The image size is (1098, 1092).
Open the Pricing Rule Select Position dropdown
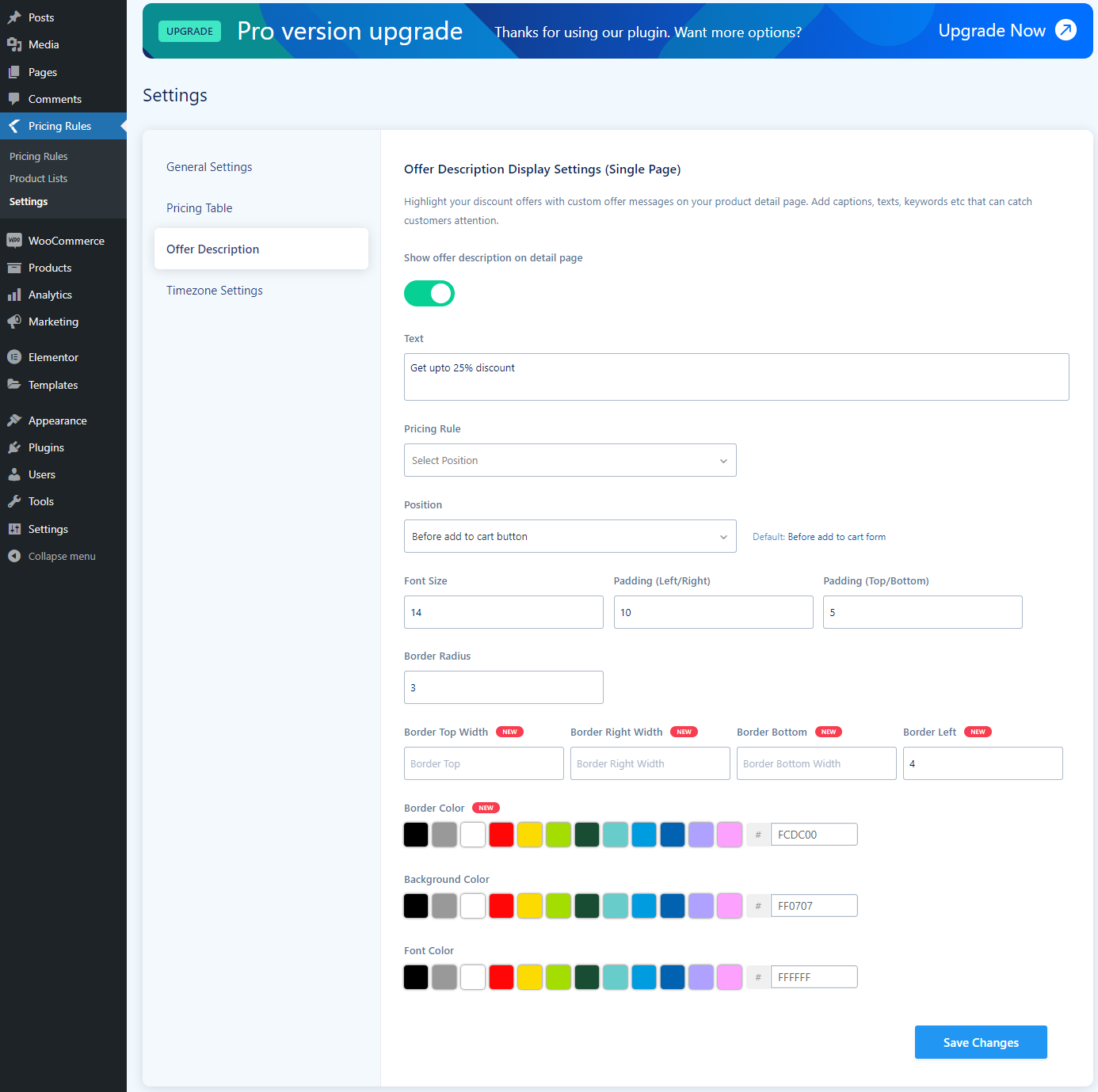tap(570, 460)
